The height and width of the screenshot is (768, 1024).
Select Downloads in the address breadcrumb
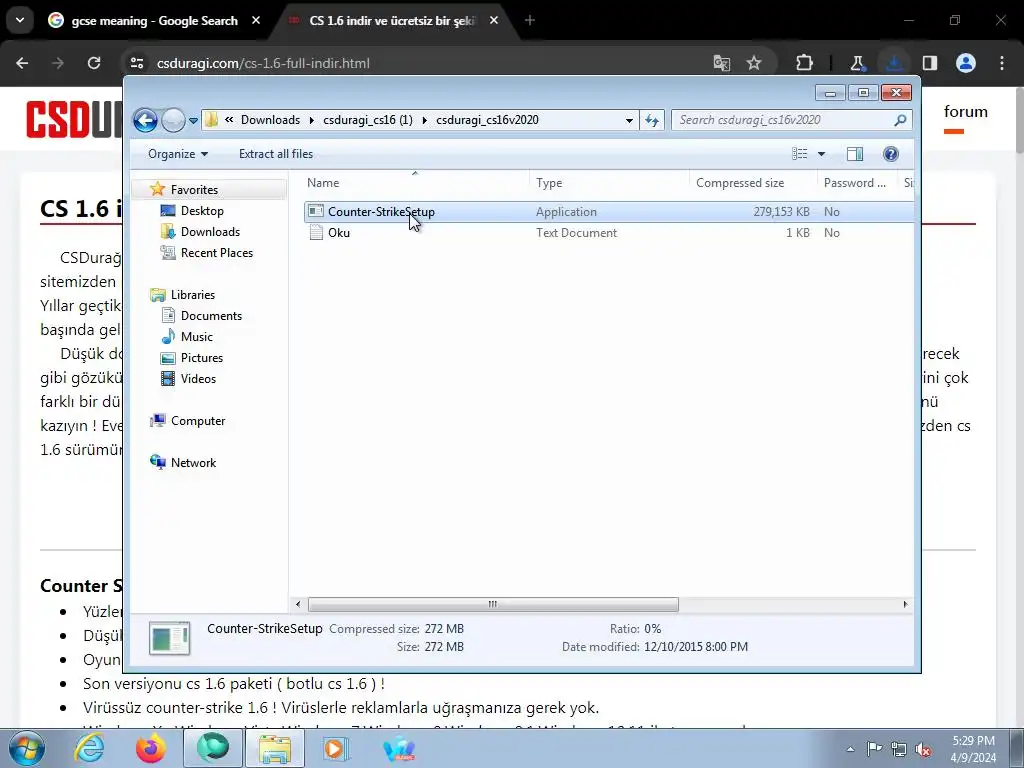click(x=270, y=120)
